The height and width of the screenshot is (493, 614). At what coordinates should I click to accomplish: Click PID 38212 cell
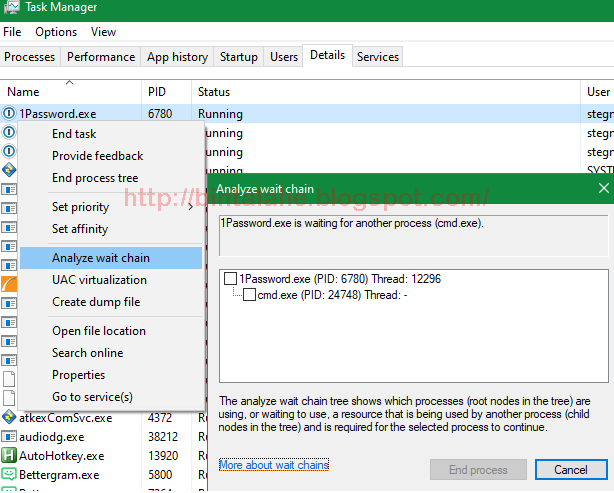163,437
